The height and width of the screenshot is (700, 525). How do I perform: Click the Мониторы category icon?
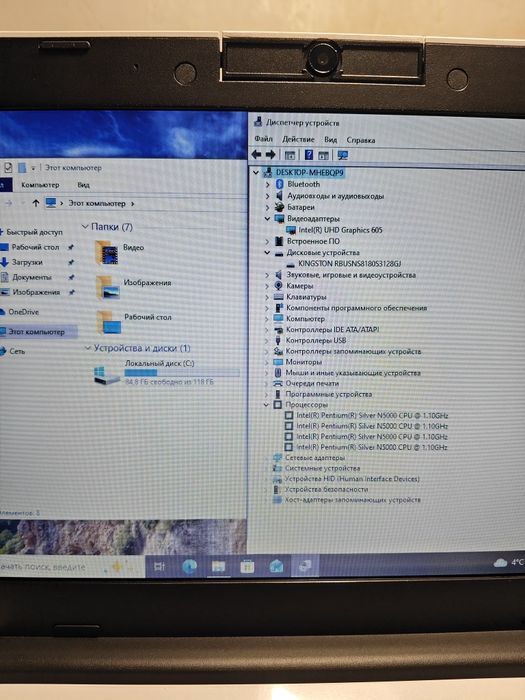click(278, 362)
